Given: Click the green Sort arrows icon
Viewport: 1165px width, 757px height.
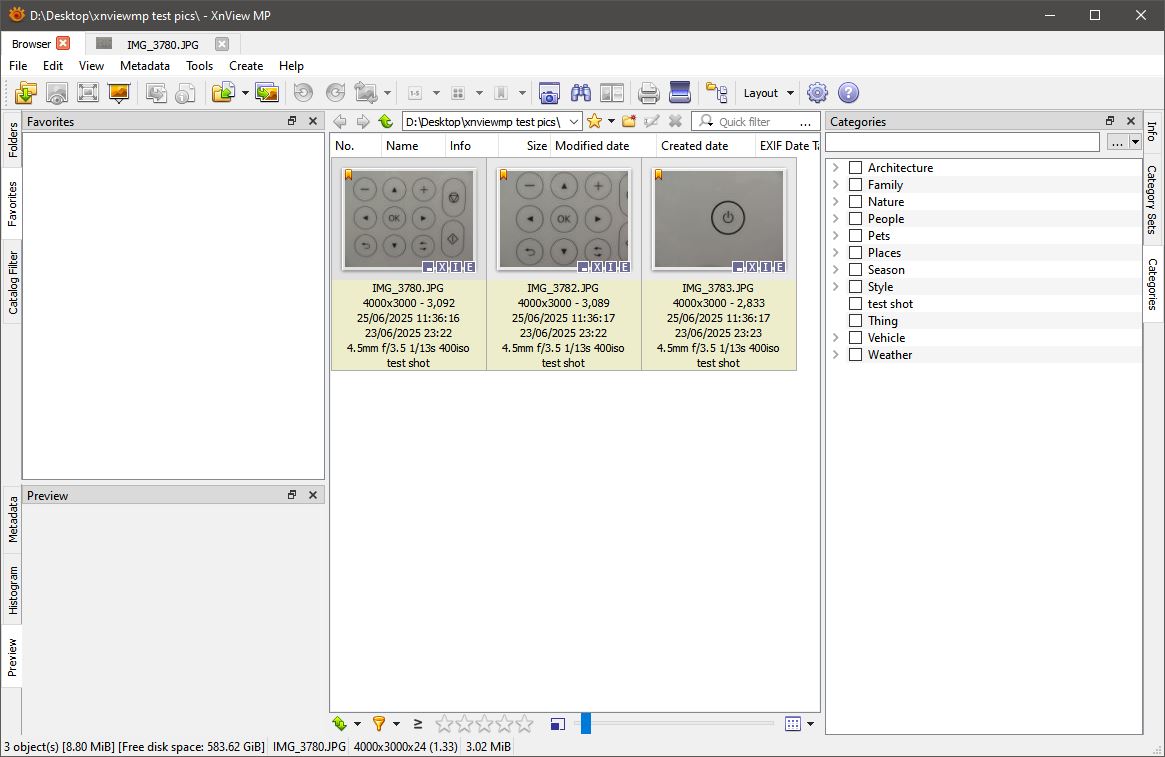Looking at the screenshot, I should [340, 724].
